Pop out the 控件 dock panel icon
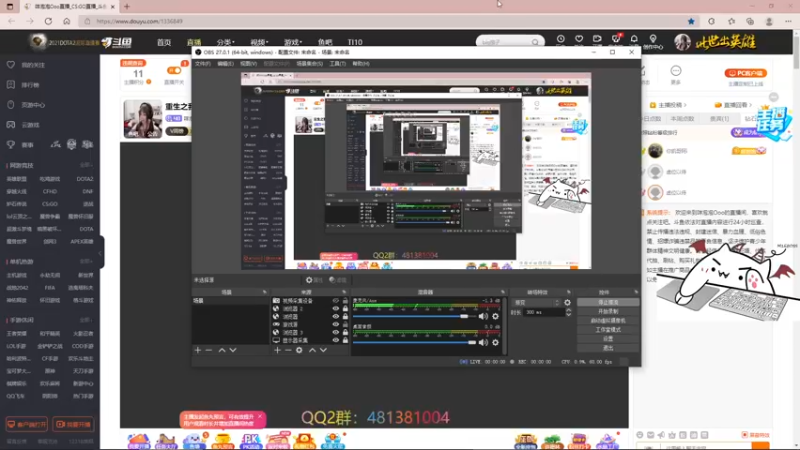The height and width of the screenshot is (450, 800). click(636, 292)
